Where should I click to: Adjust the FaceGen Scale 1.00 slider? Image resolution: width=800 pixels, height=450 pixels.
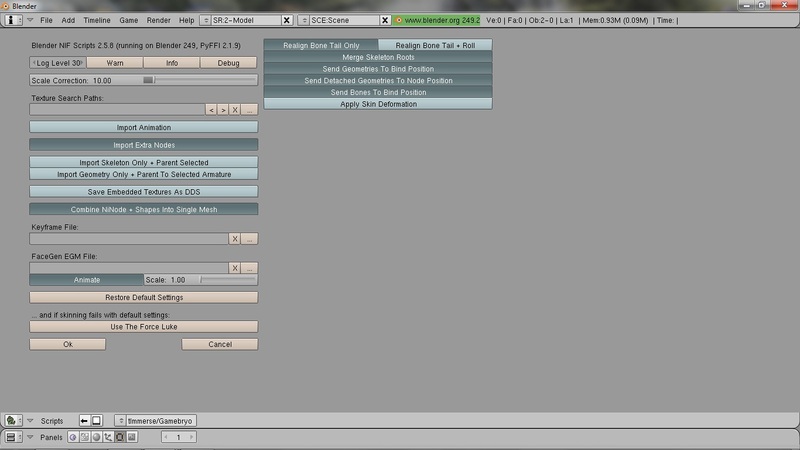(201, 280)
